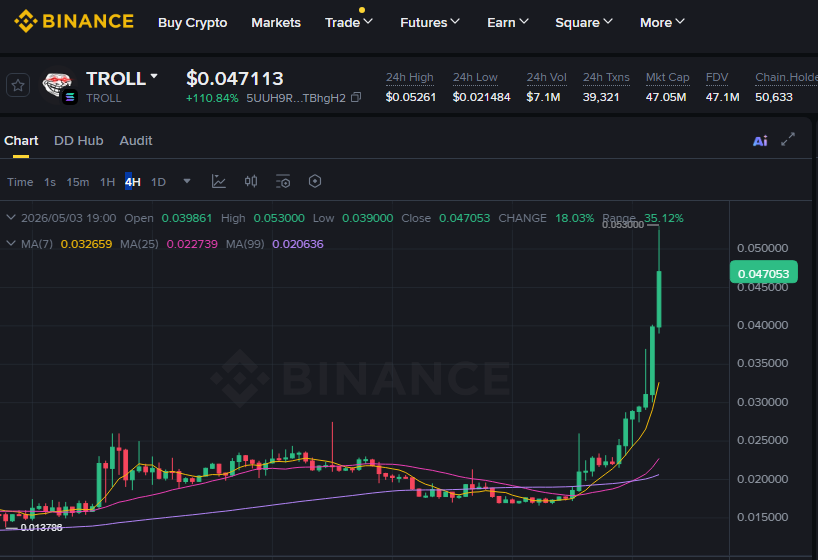Copy the contract address 5UUH9R...TBhgH2
The width and height of the screenshot is (818, 560).
[x=356, y=97]
